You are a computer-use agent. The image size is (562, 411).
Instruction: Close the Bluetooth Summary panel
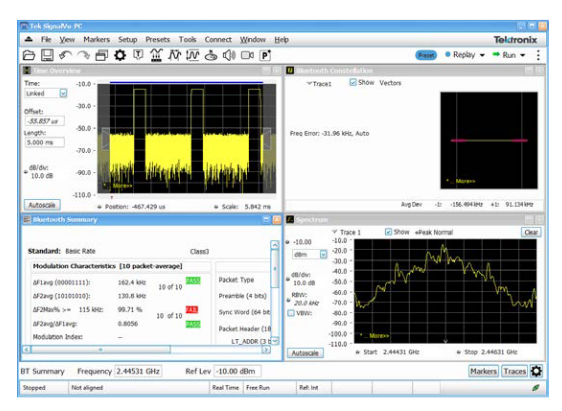(277, 219)
